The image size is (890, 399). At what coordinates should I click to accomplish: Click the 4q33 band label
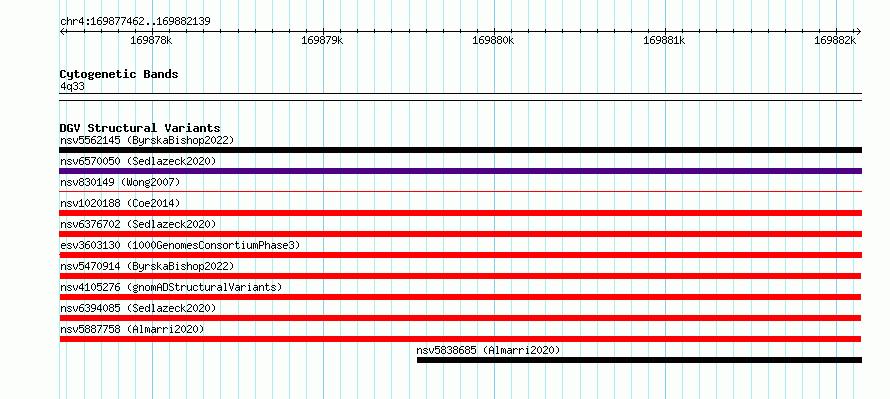coord(73,87)
